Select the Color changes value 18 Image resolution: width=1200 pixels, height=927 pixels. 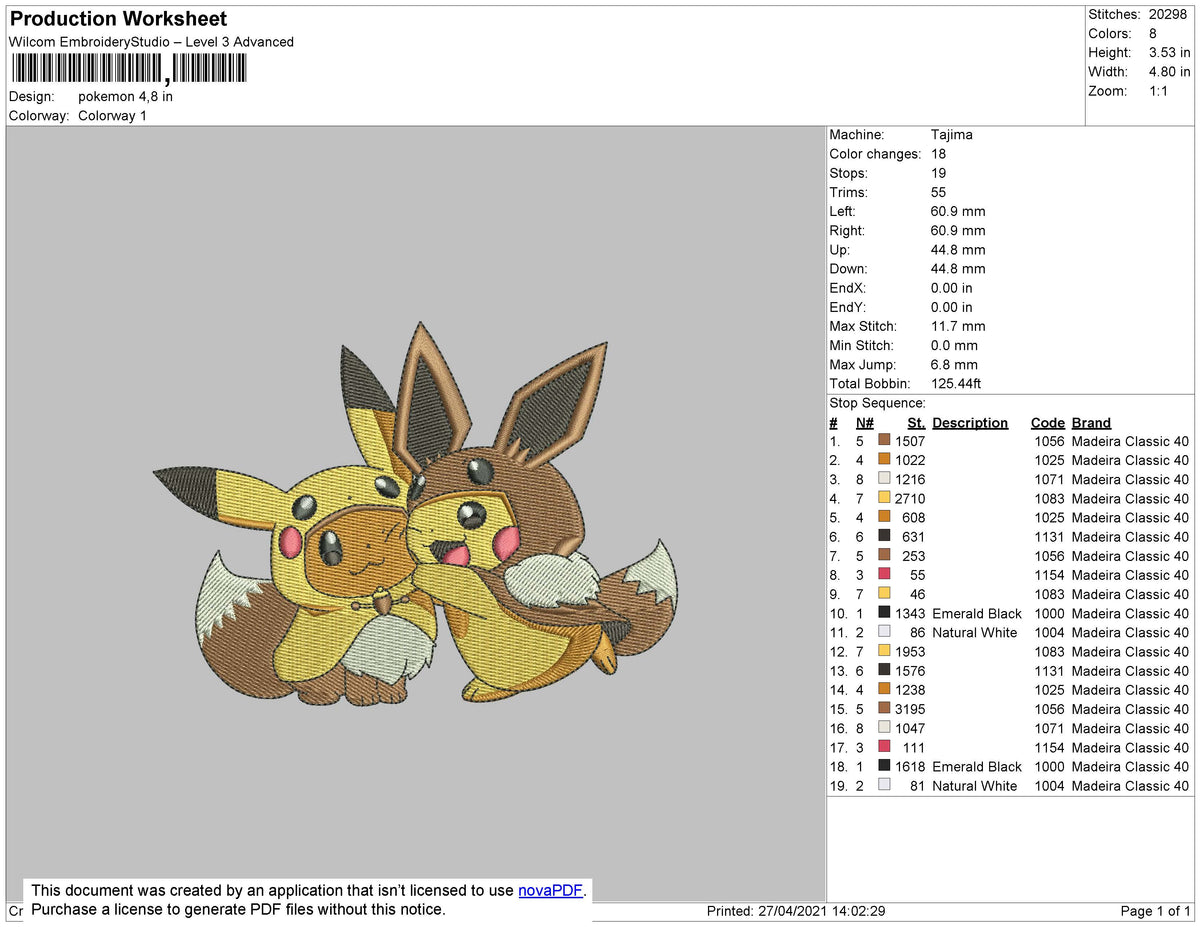(x=938, y=154)
